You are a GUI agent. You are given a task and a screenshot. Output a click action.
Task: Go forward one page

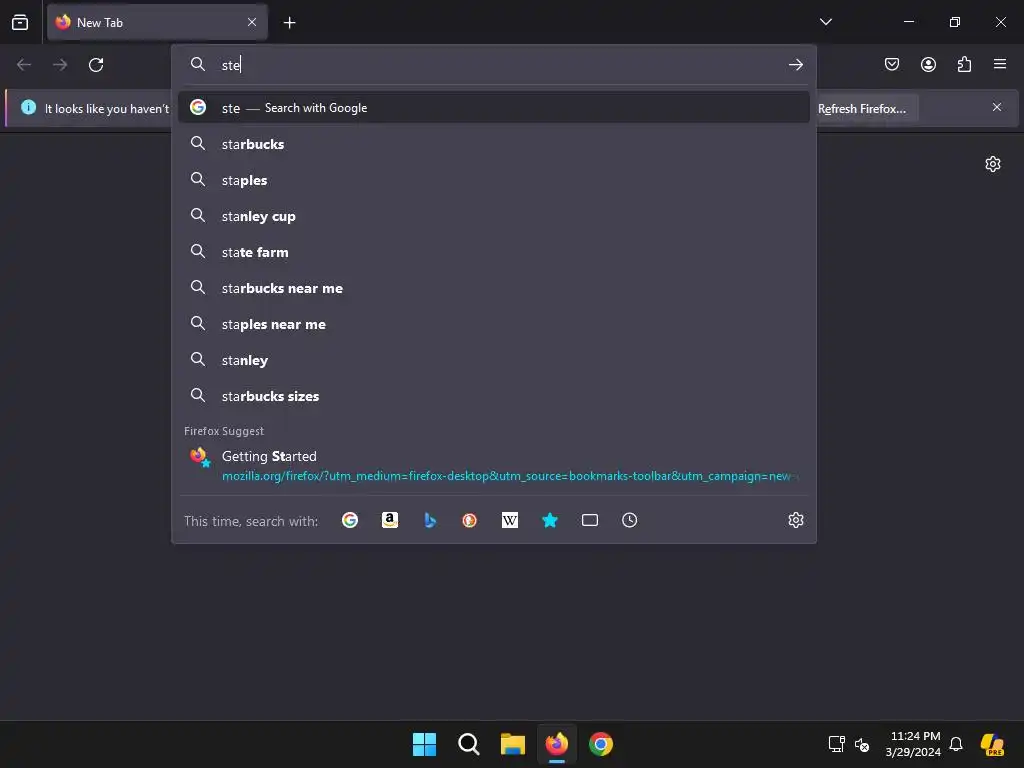pyautogui.click(x=60, y=65)
